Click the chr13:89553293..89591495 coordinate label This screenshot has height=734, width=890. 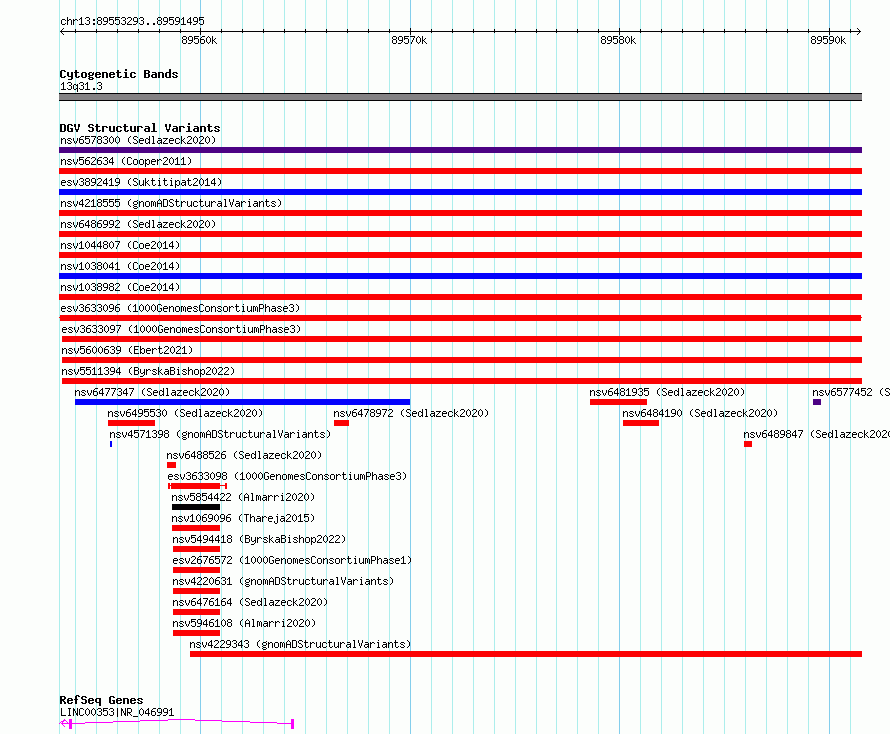click(x=132, y=21)
